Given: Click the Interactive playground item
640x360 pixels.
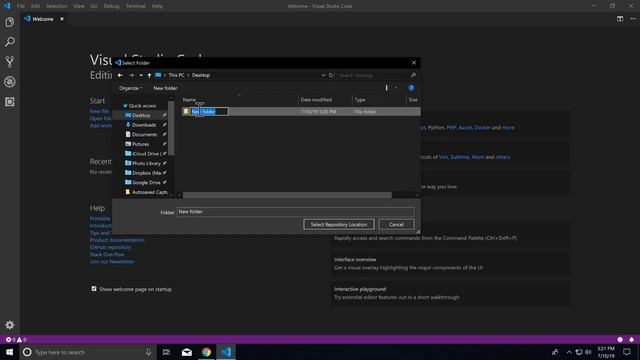Looking at the screenshot, I should (449, 293).
